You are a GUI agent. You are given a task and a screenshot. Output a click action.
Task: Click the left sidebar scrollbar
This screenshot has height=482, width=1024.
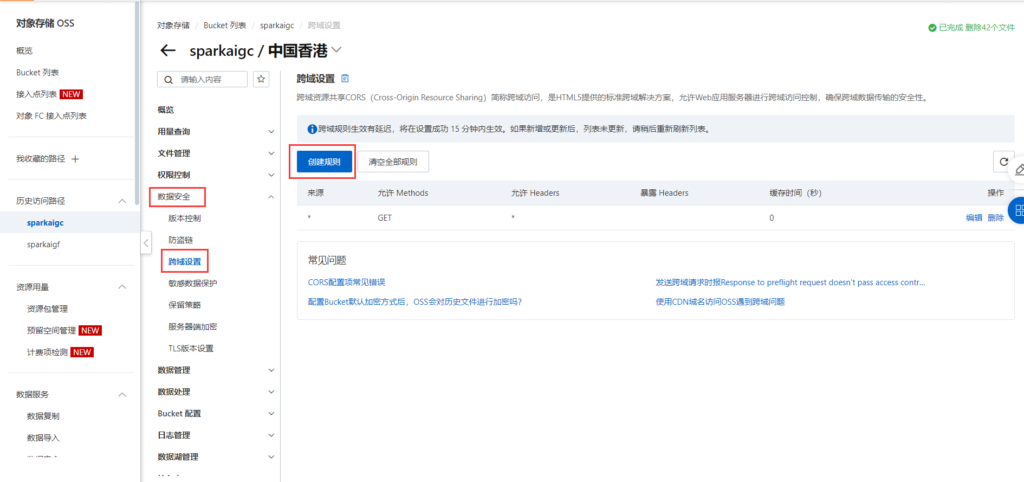pyautogui.click(x=136, y=104)
